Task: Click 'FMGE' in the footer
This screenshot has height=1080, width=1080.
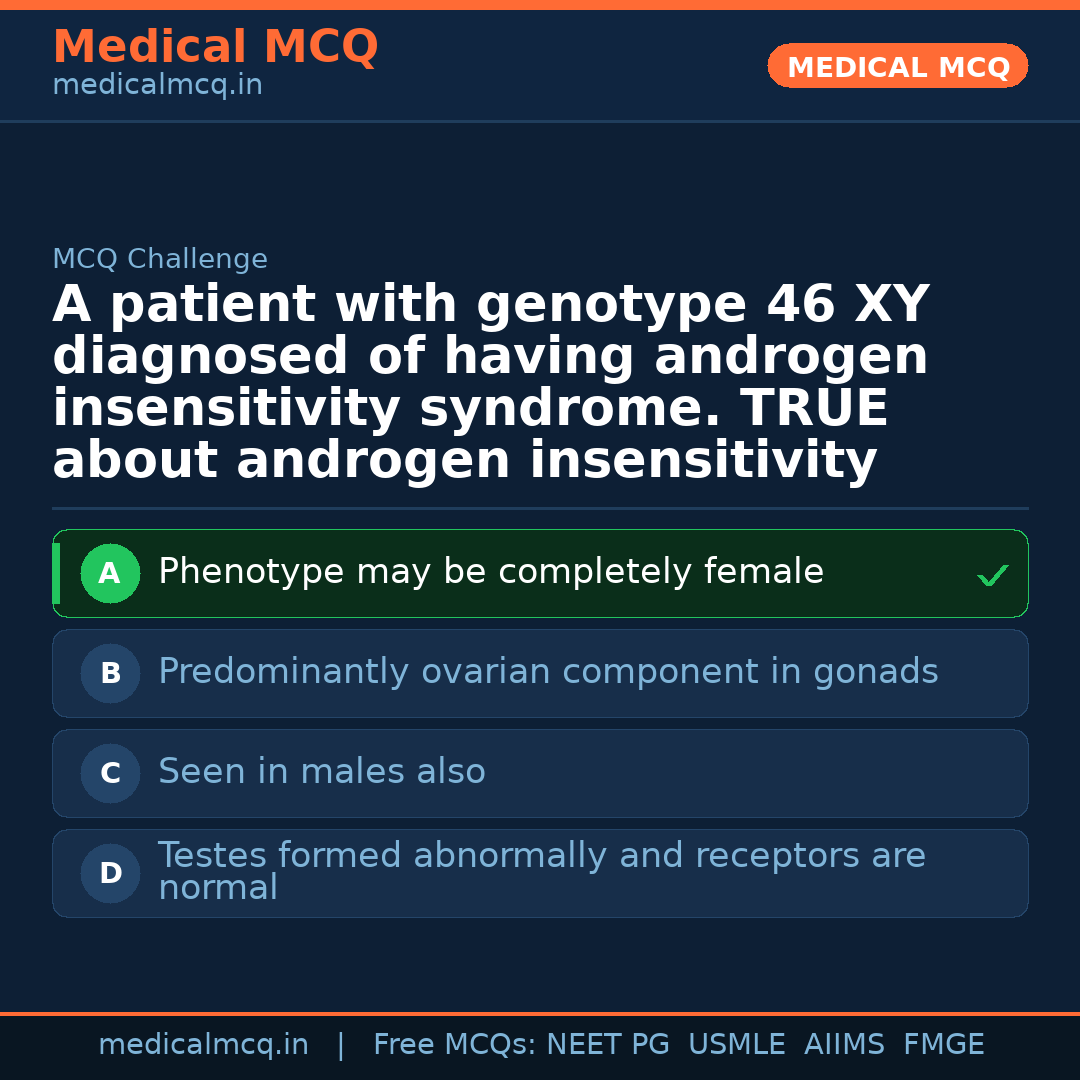Action: [x=944, y=1045]
